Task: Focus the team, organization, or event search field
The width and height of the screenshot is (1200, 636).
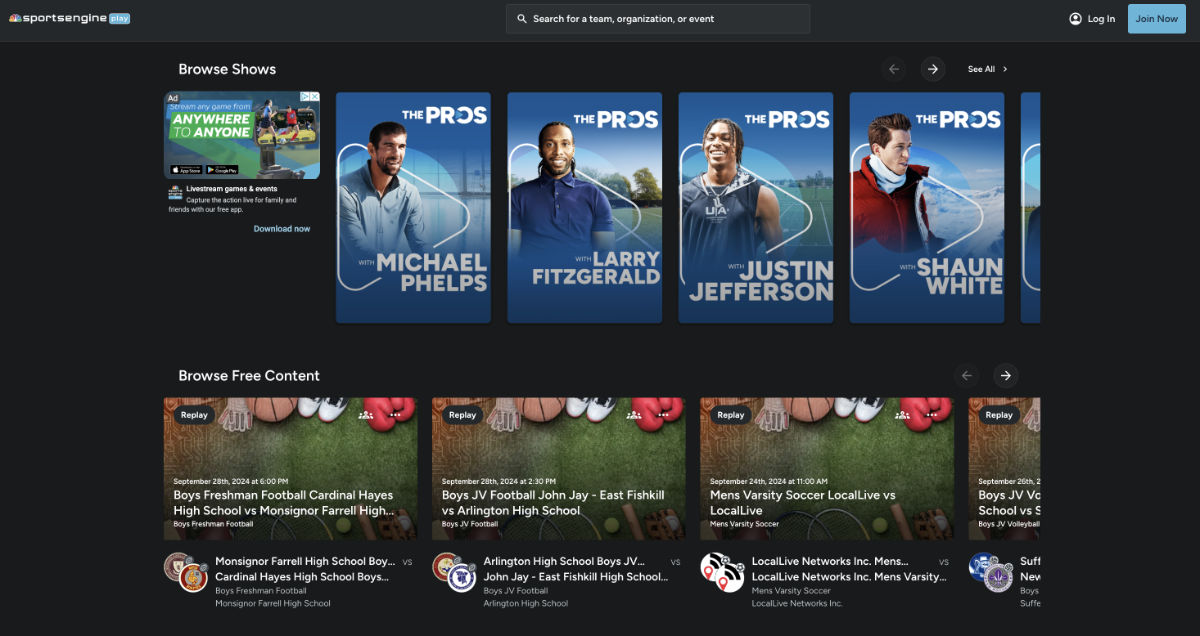Action: 658,19
